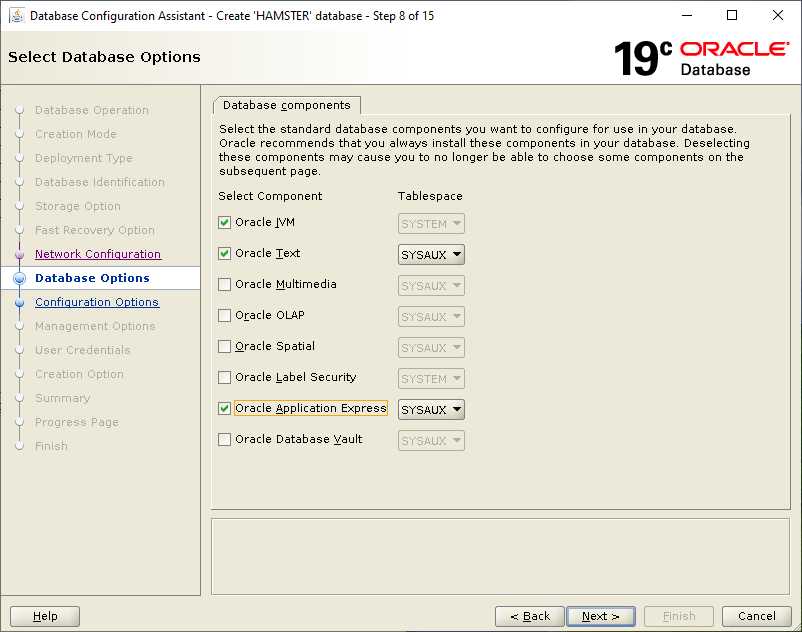Click the Creation Option step
Image resolution: width=802 pixels, height=632 pixels.
click(79, 374)
